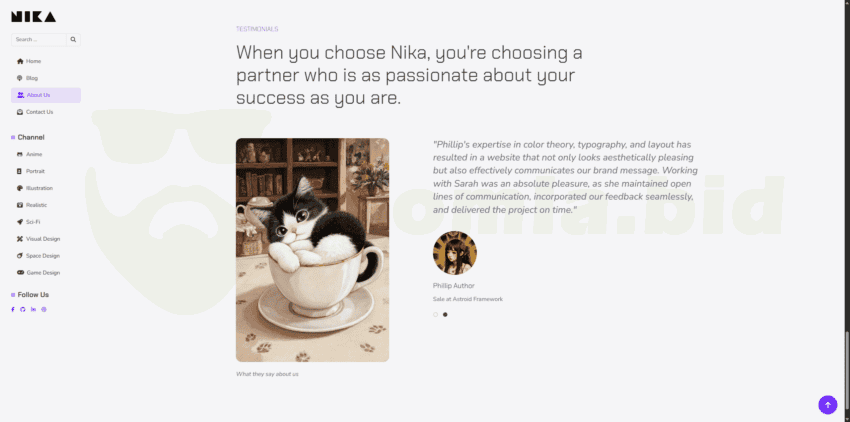Click the cat in teacup image
Screen dimensions: 850x422
pyautogui.click(x=312, y=250)
